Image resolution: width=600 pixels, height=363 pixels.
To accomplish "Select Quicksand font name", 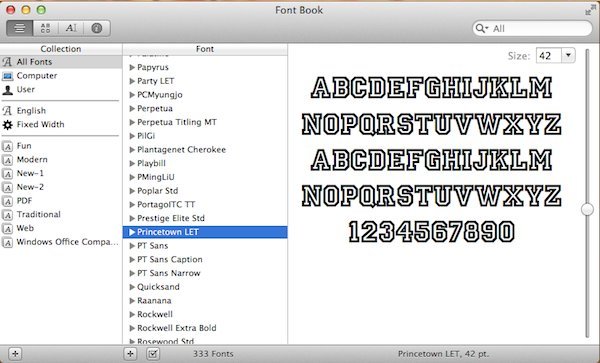I will (x=158, y=287).
